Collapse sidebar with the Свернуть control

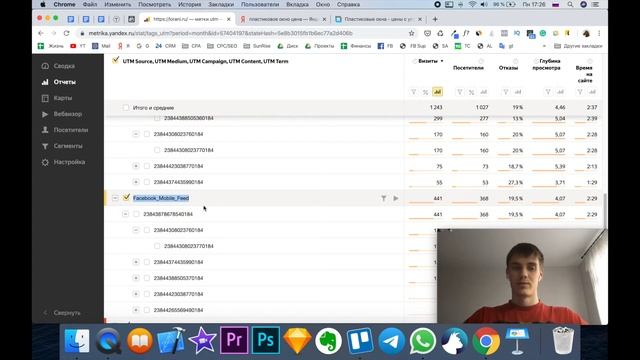point(63,313)
